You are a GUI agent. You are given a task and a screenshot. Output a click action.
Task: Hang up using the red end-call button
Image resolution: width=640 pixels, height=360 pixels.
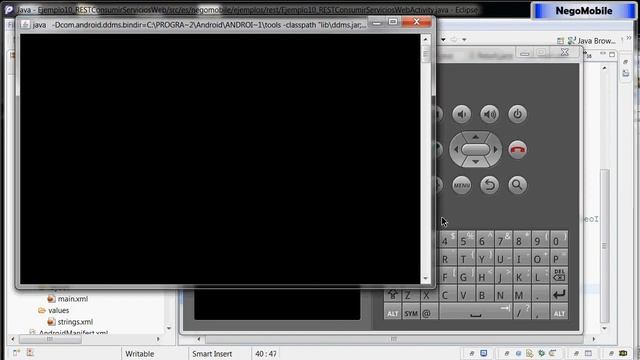[x=517, y=149]
